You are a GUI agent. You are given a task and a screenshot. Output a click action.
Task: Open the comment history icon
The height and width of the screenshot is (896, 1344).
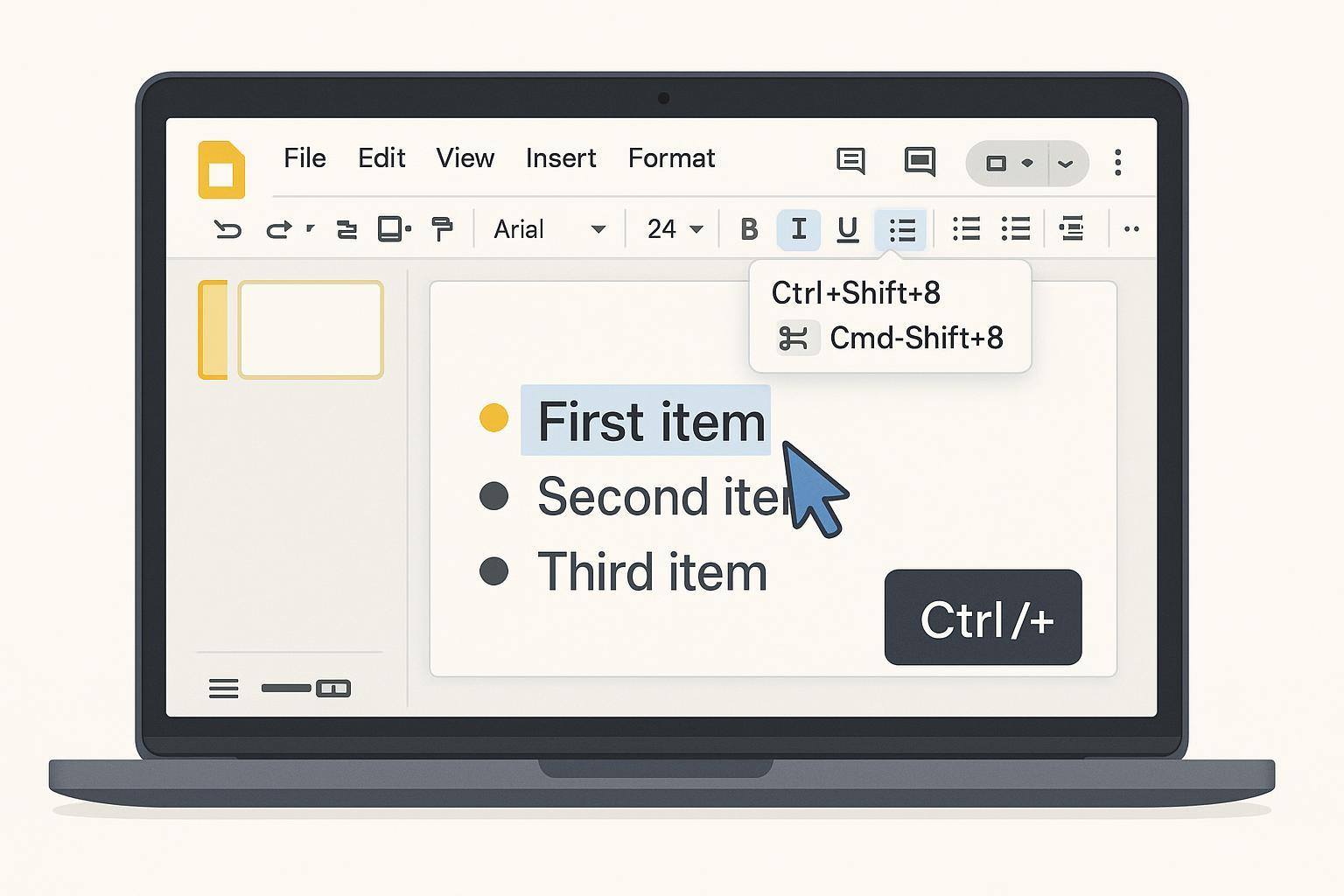(850, 161)
